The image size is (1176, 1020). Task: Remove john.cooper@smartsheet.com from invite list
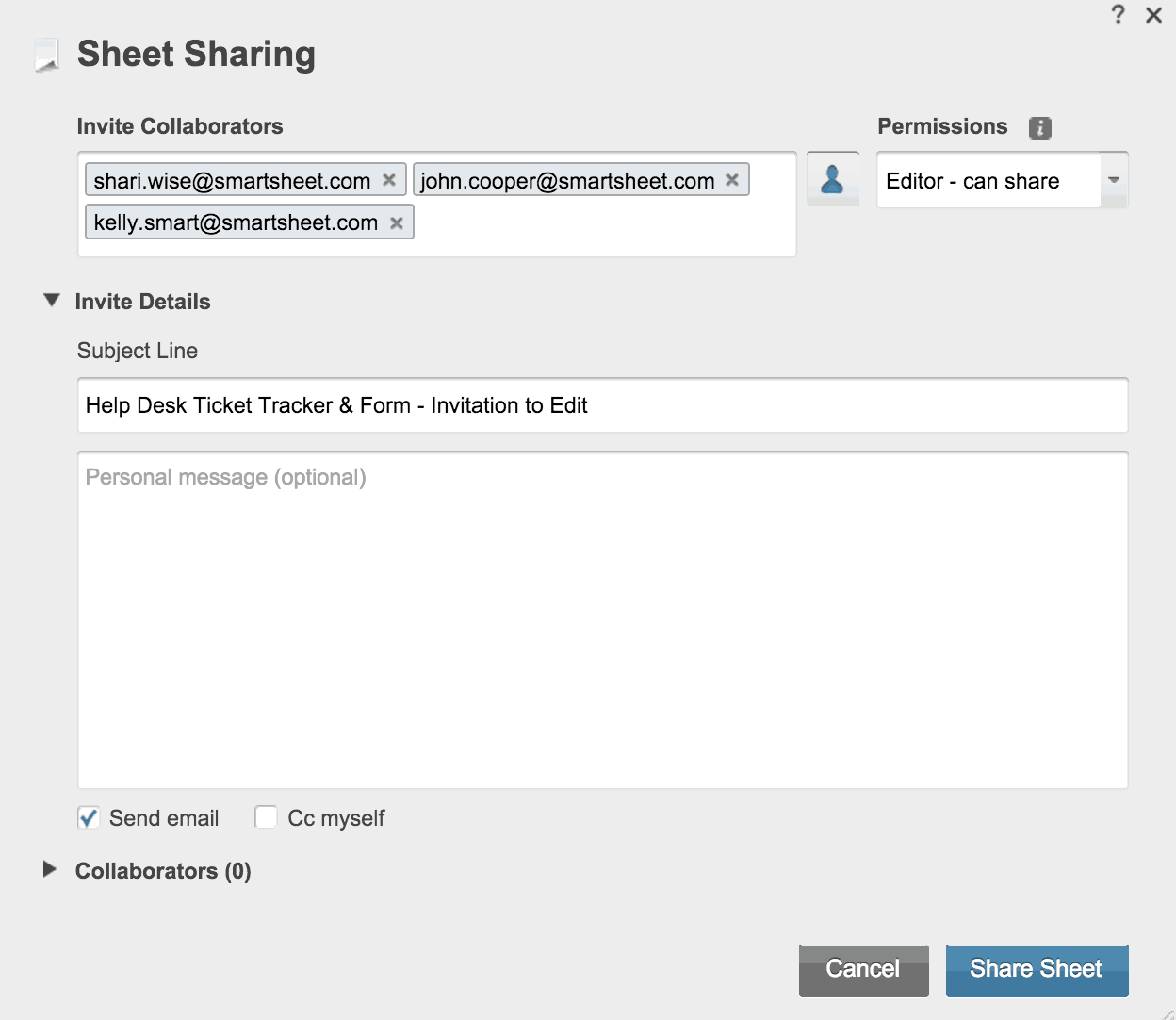[x=732, y=180]
